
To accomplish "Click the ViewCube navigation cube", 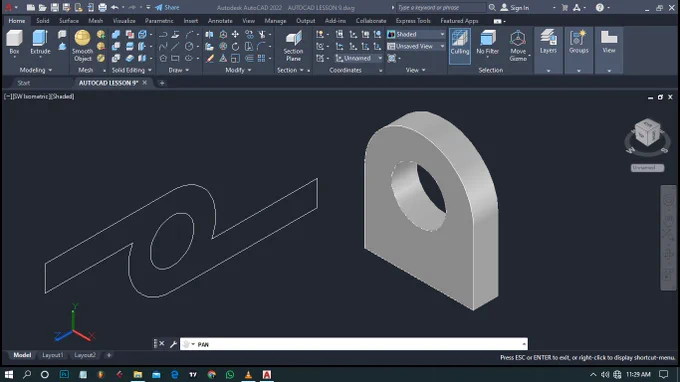I will point(647,132).
